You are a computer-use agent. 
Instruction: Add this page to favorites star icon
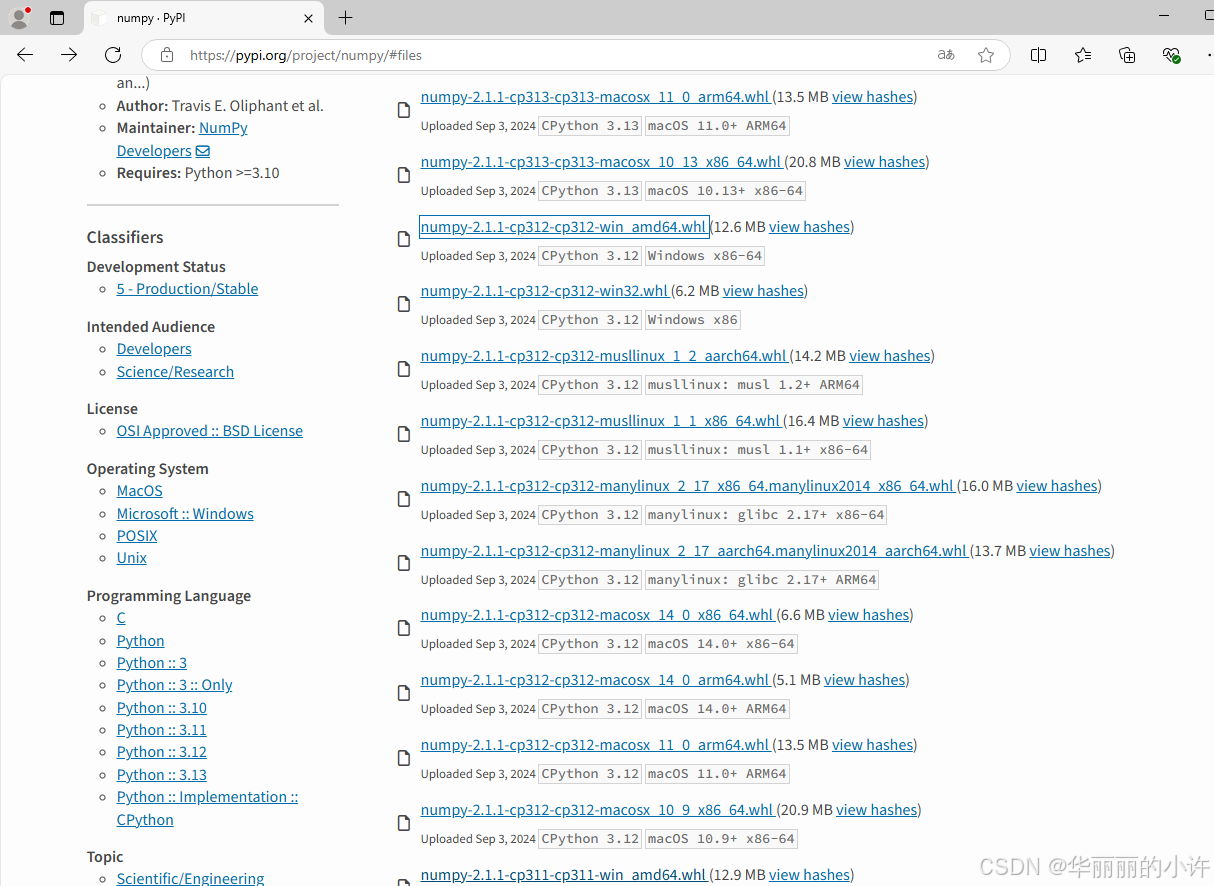pos(986,55)
